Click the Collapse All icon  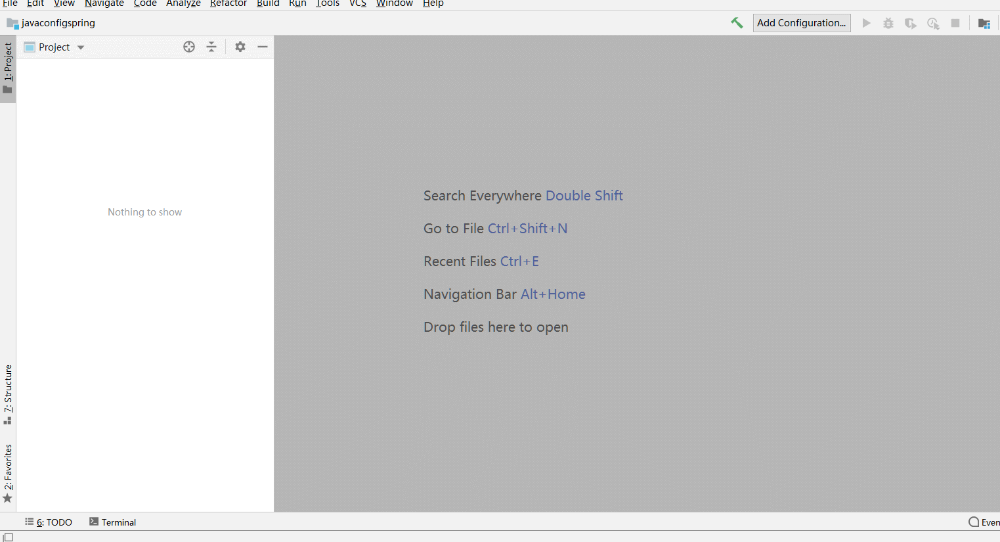point(211,47)
